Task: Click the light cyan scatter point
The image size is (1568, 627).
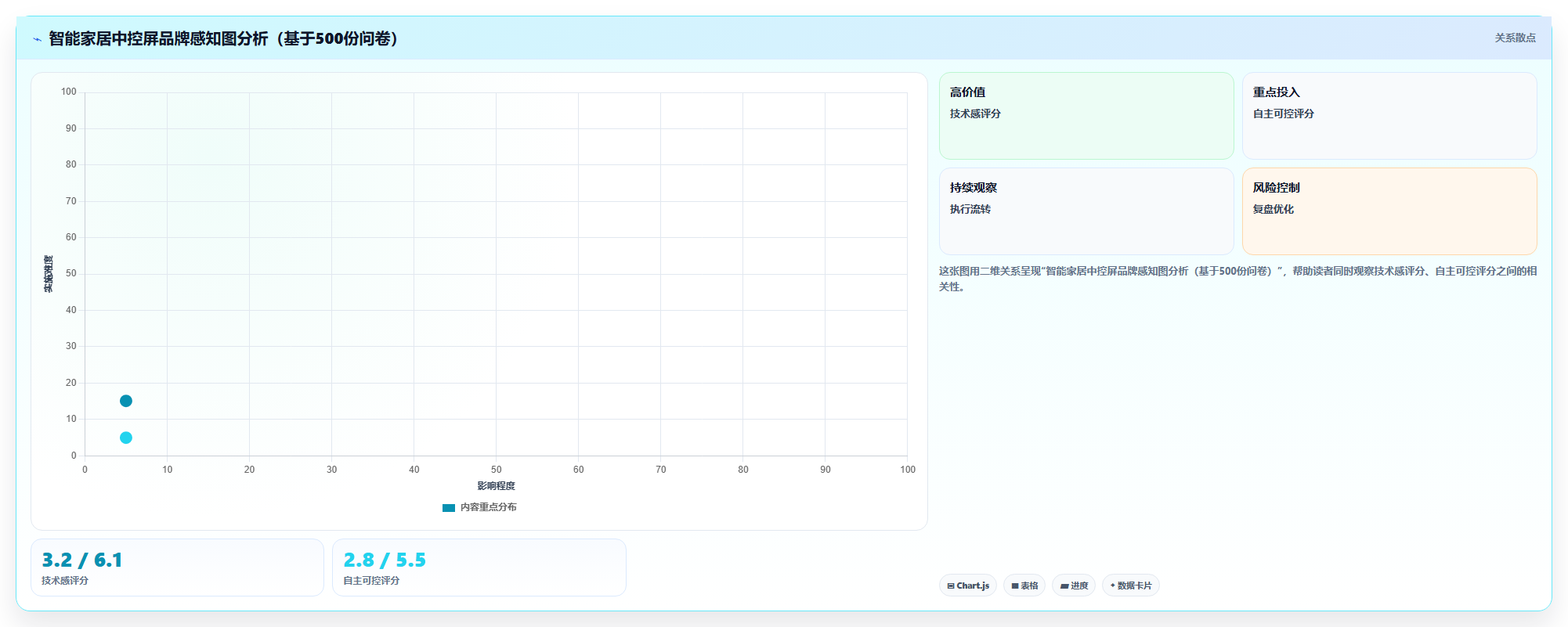Action: pyautogui.click(x=126, y=438)
